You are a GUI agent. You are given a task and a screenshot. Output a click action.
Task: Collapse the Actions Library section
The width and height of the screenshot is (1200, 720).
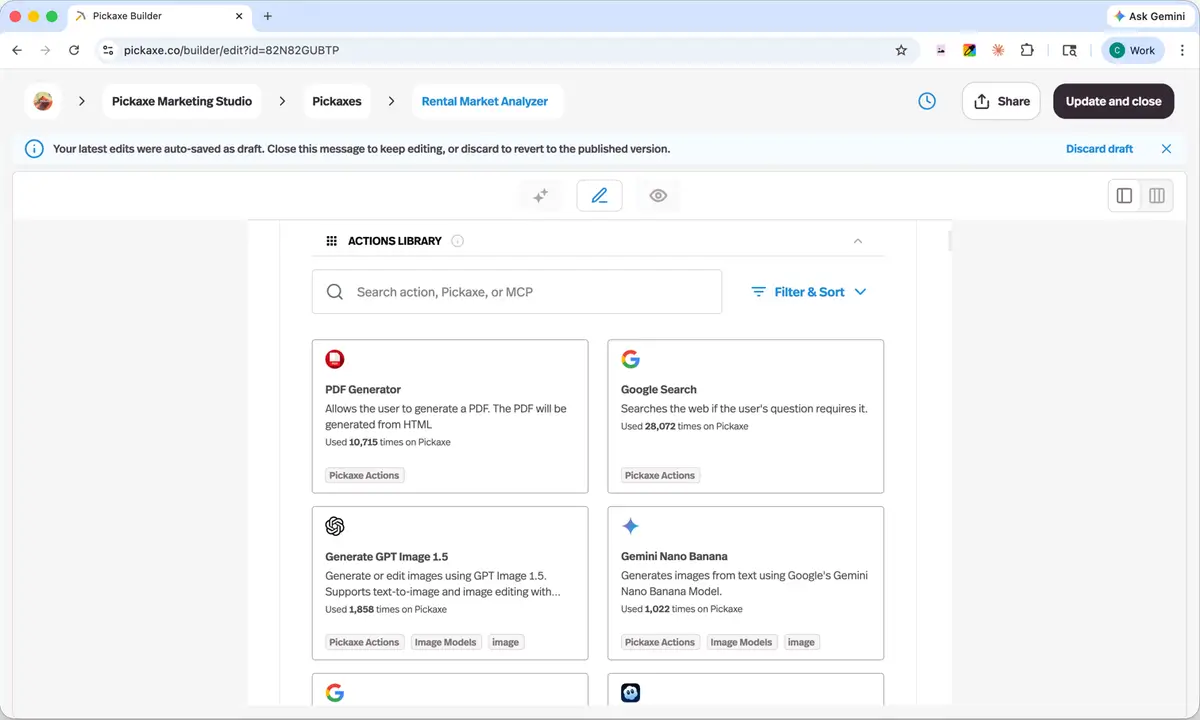click(x=858, y=241)
